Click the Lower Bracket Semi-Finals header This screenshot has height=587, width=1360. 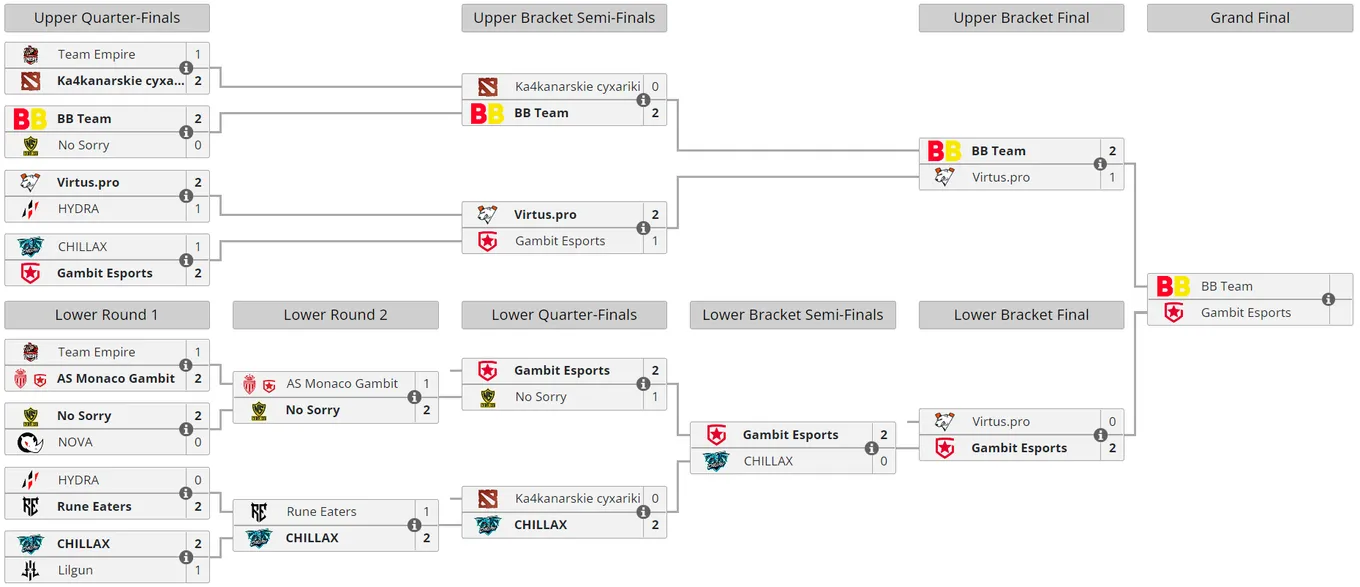point(793,315)
